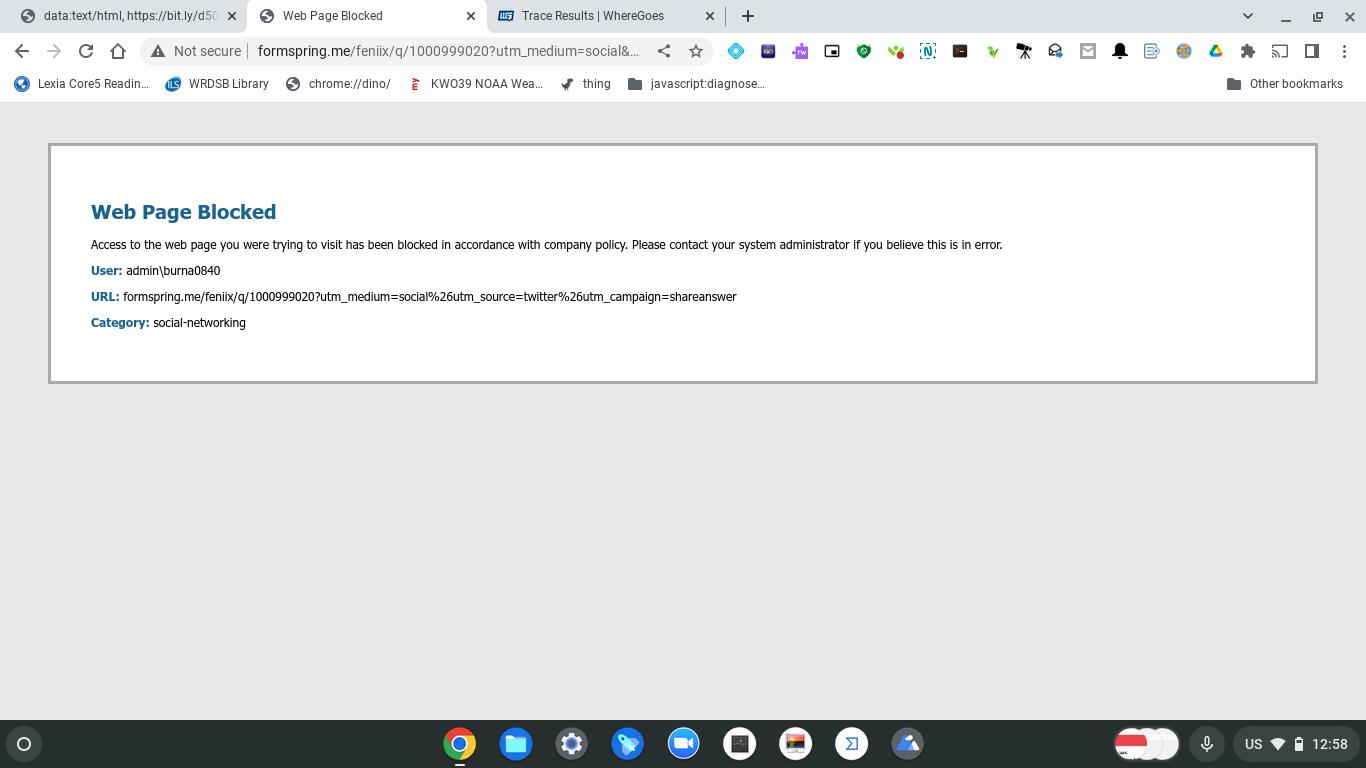This screenshot has height=768, width=1366.
Task: Click the address bar URL field
Action: point(448,51)
